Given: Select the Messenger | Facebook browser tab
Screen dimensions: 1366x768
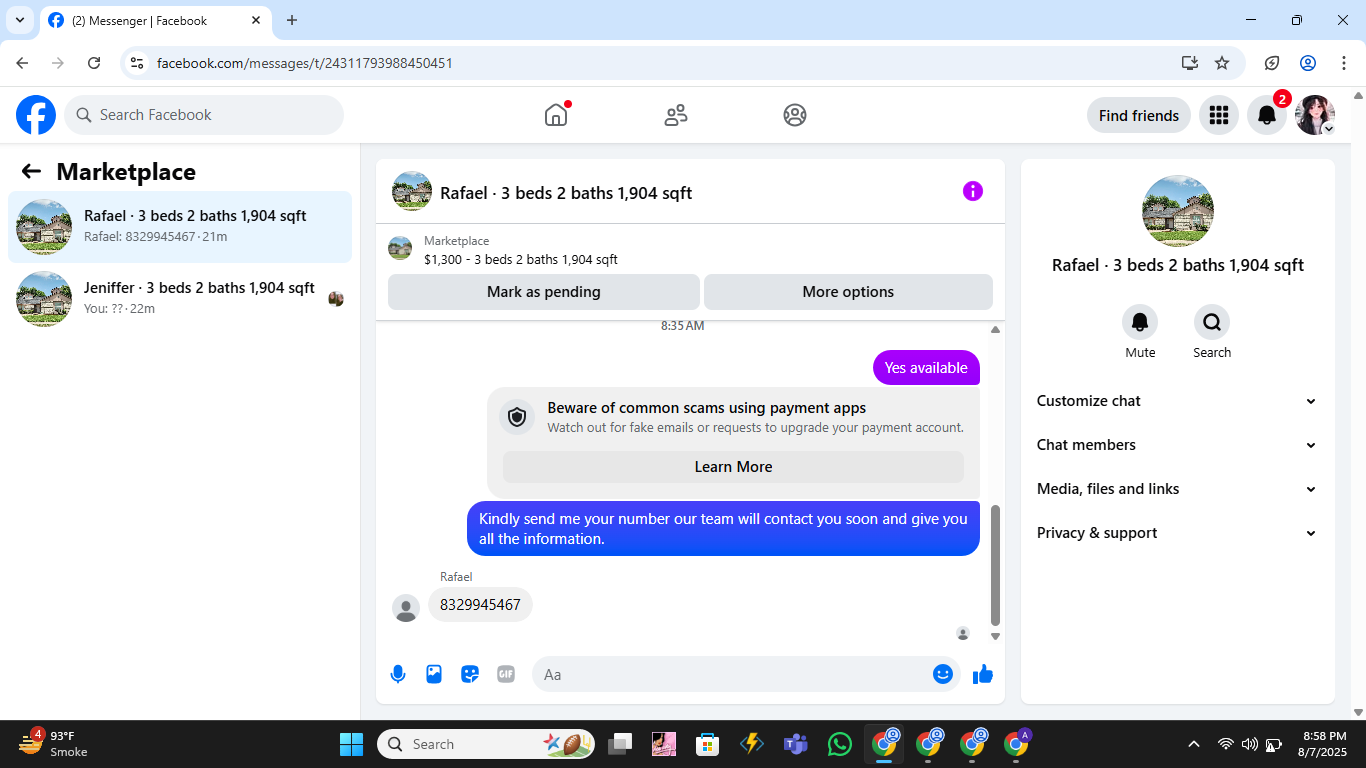Looking at the screenshot, I should pos(155,20).
